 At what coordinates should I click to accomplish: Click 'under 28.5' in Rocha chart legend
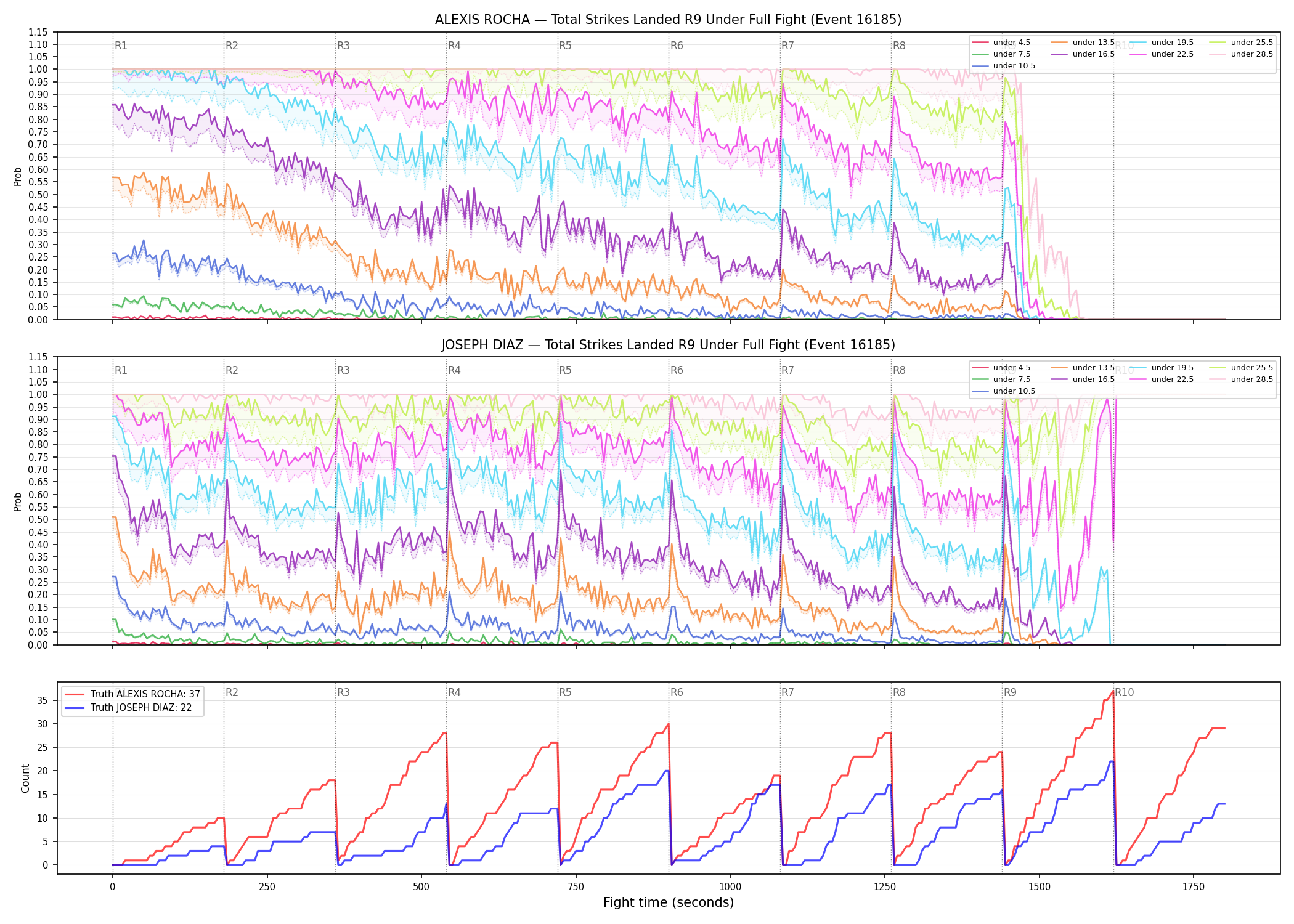pyautogui.click(x=1251, y=54)
